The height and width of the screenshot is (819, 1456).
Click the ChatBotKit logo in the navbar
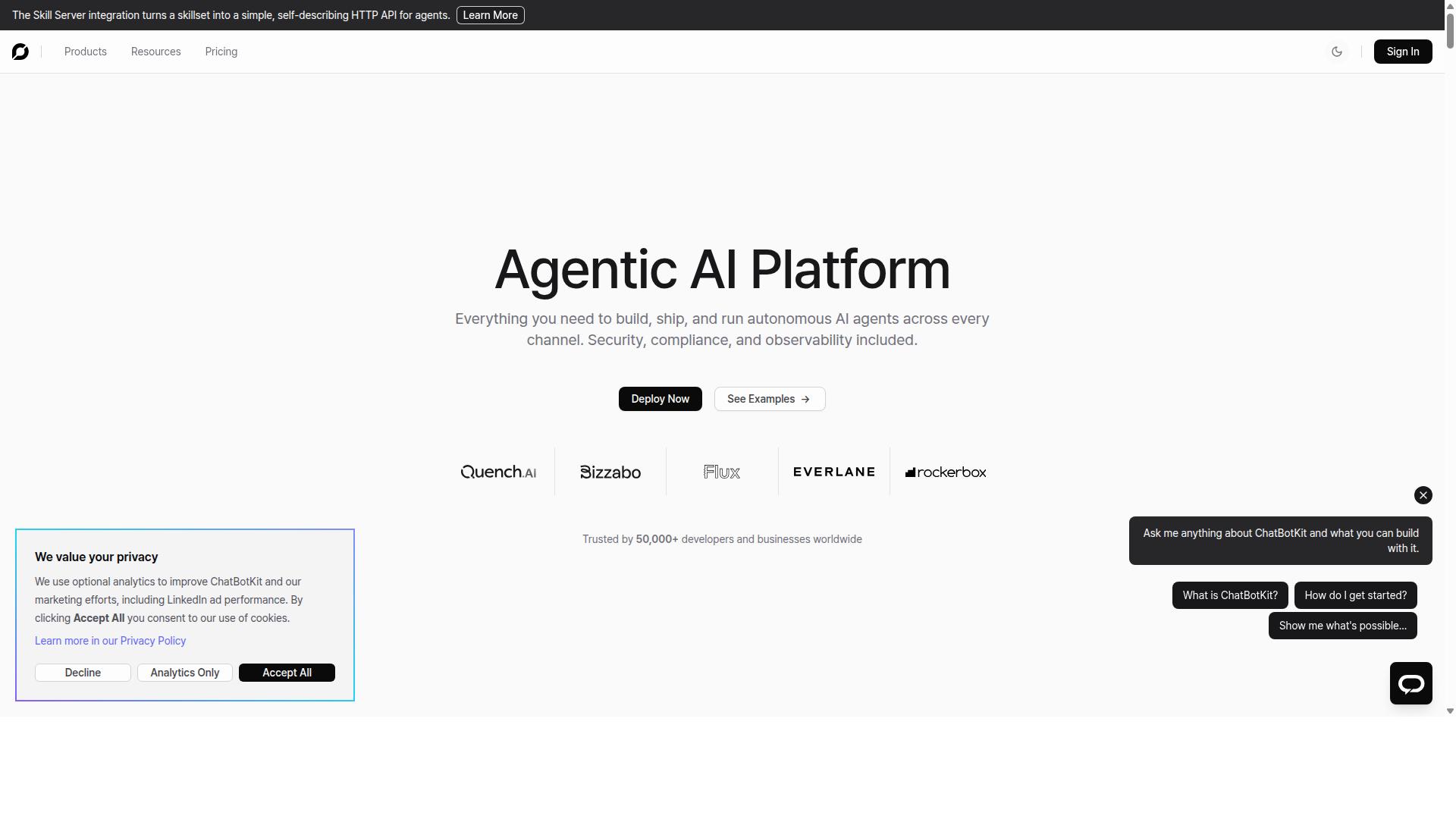click(x=20, y=52)
